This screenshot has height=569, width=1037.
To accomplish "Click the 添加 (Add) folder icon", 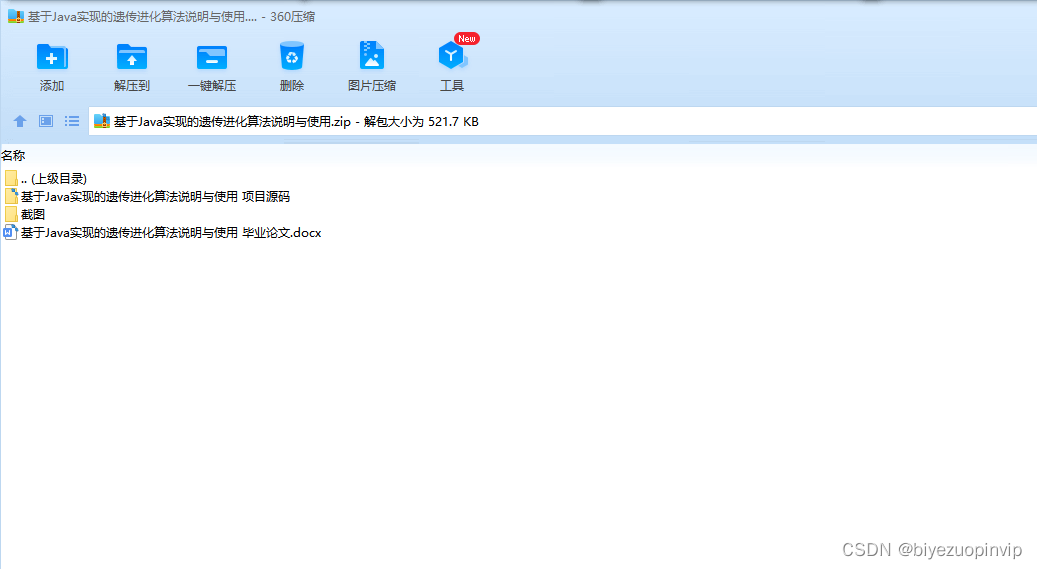I will [x=52, y=57].
